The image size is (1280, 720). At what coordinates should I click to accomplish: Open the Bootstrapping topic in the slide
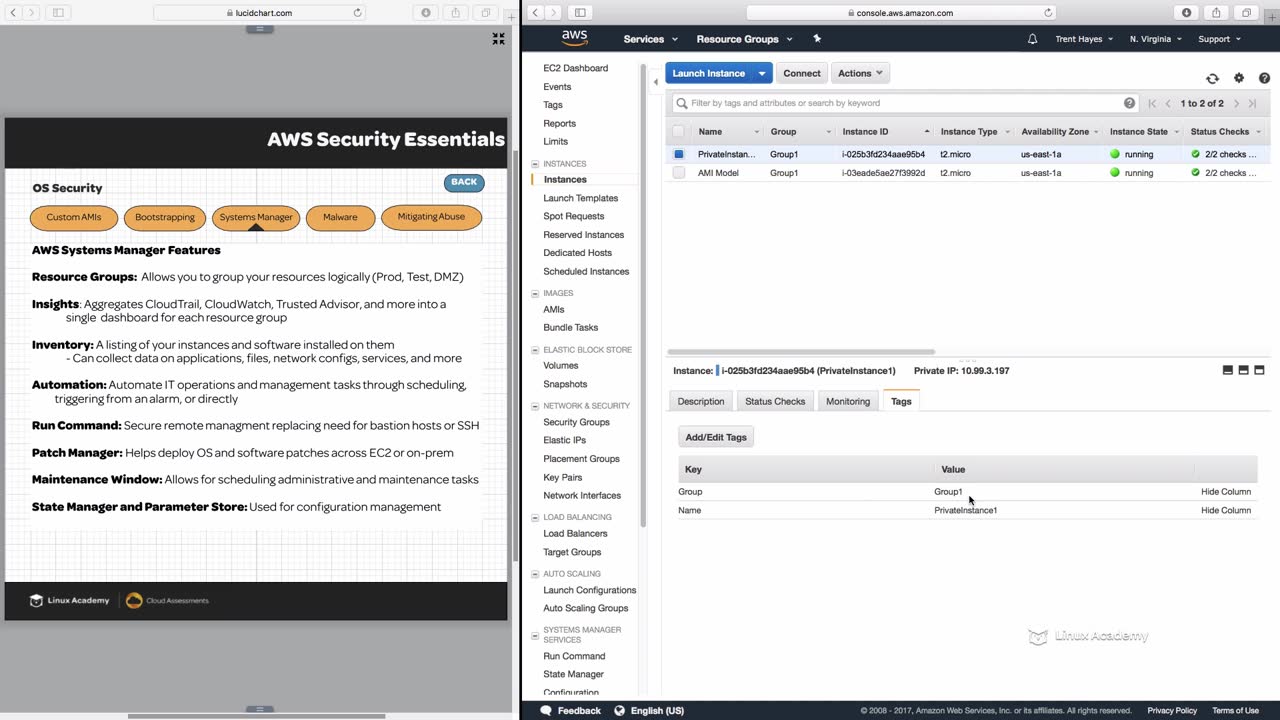pyautogui.click(x=165, y=217)
